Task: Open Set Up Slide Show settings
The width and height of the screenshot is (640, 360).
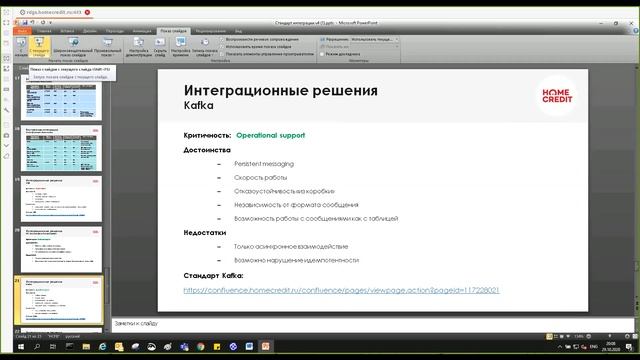Action: pos(138,47)
